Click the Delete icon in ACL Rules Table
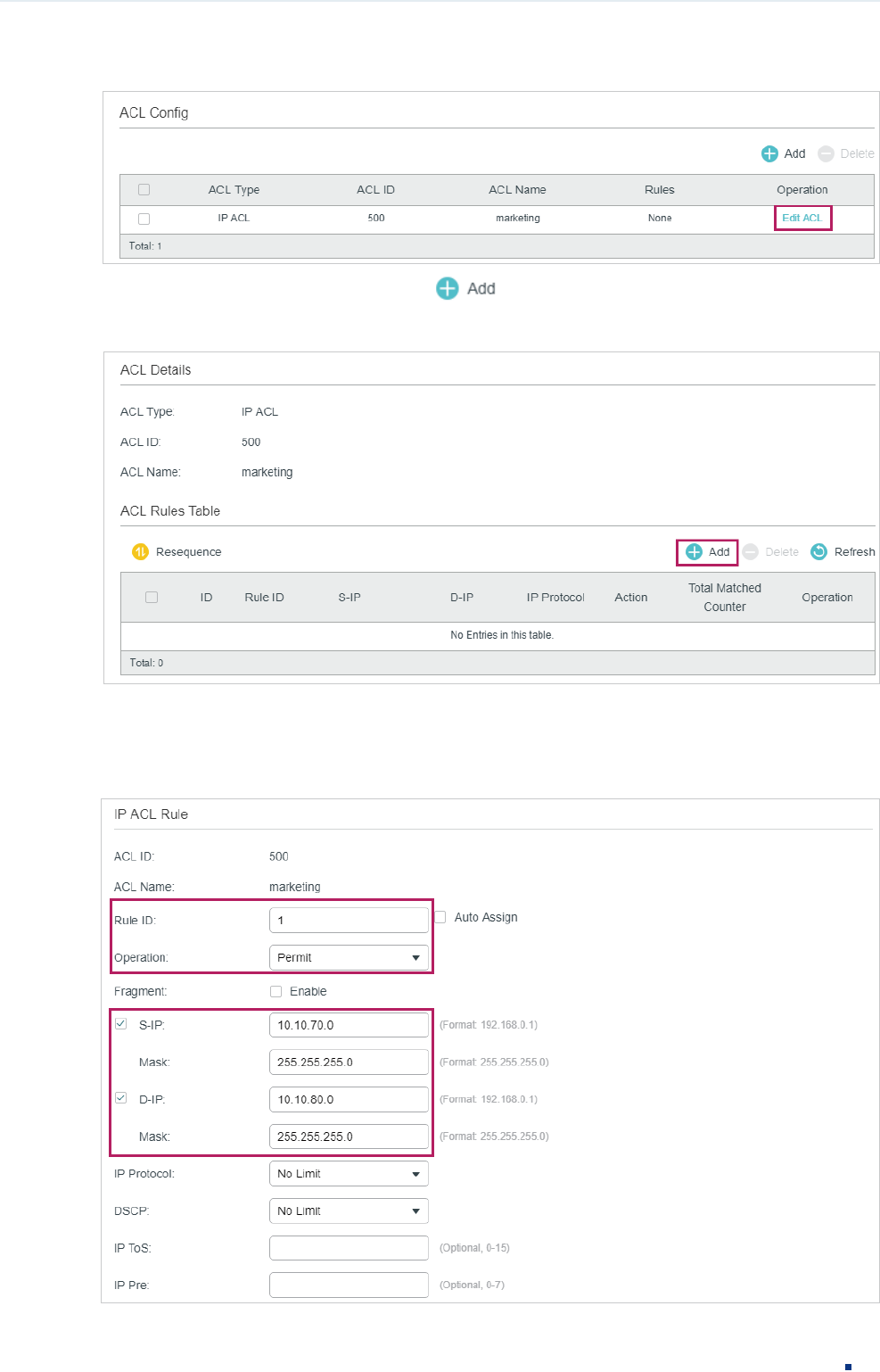Screen dimensions: 880x1372 click(751, 551)
